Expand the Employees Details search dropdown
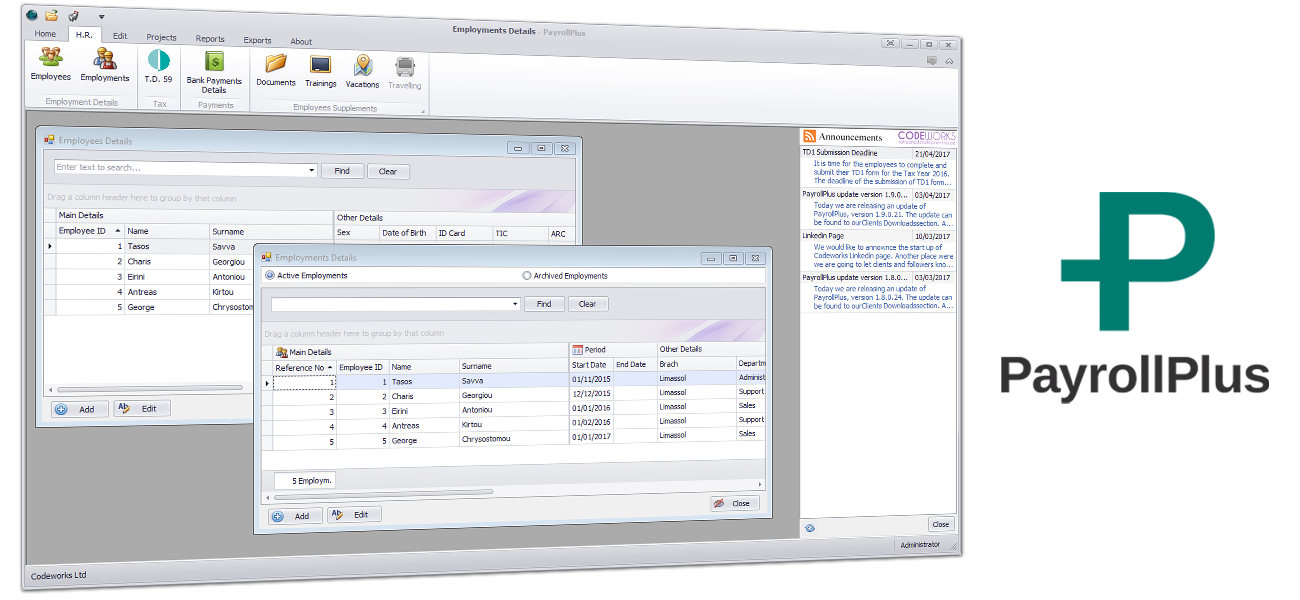This screenshot has width=1300, height=600. [312, 171]
